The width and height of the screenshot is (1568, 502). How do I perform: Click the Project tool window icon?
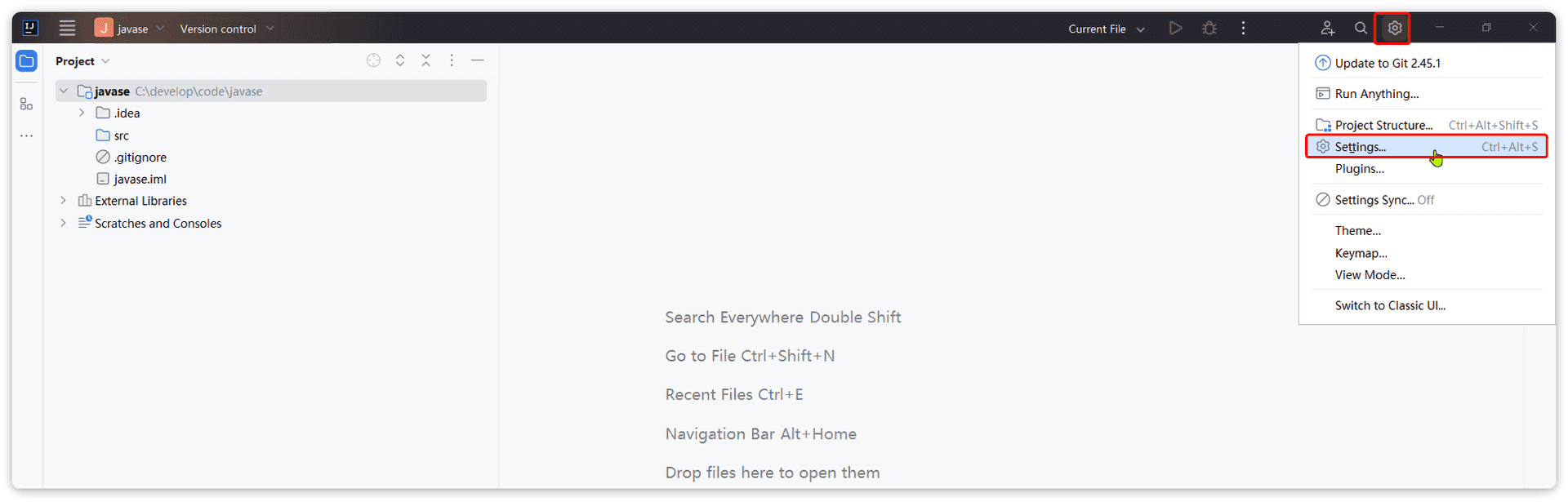pos(27,61)
